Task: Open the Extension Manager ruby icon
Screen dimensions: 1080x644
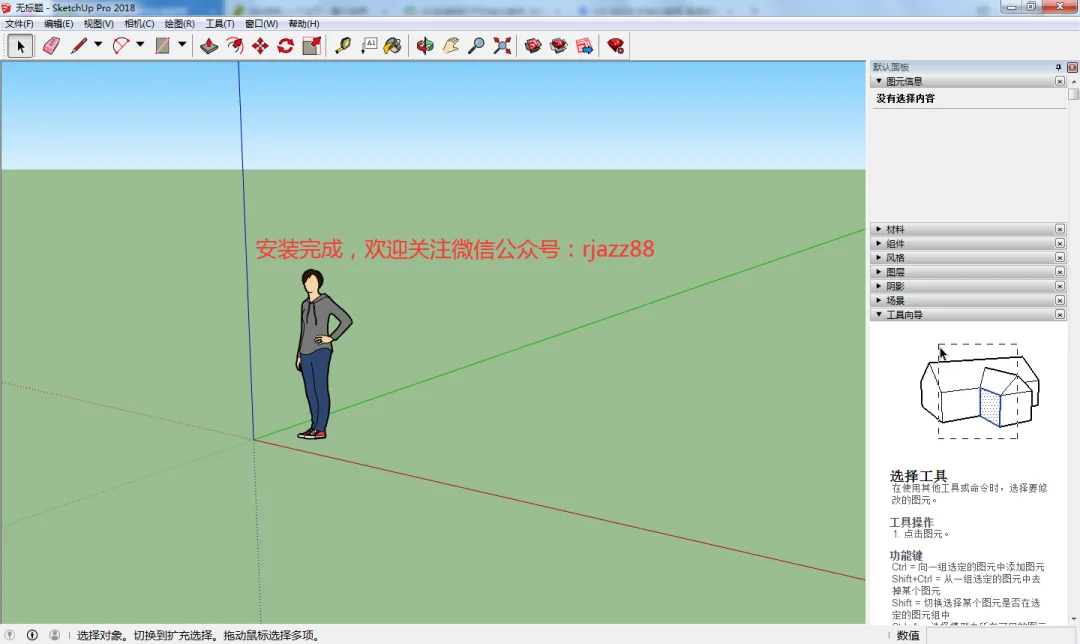Action: coord(615,46)
